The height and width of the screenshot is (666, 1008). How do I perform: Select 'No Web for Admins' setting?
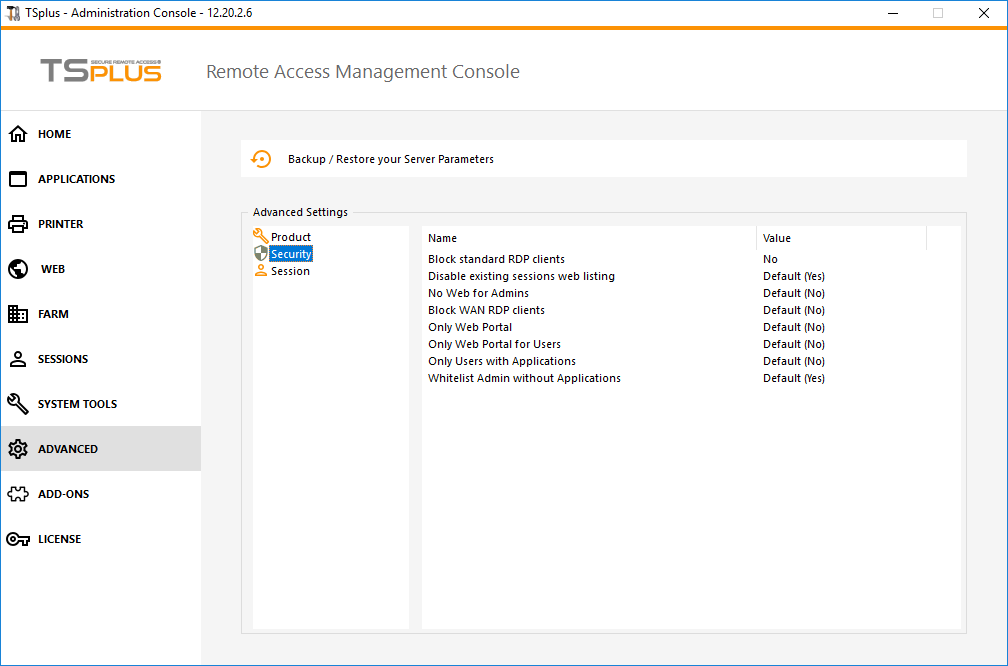click(478, 293)
